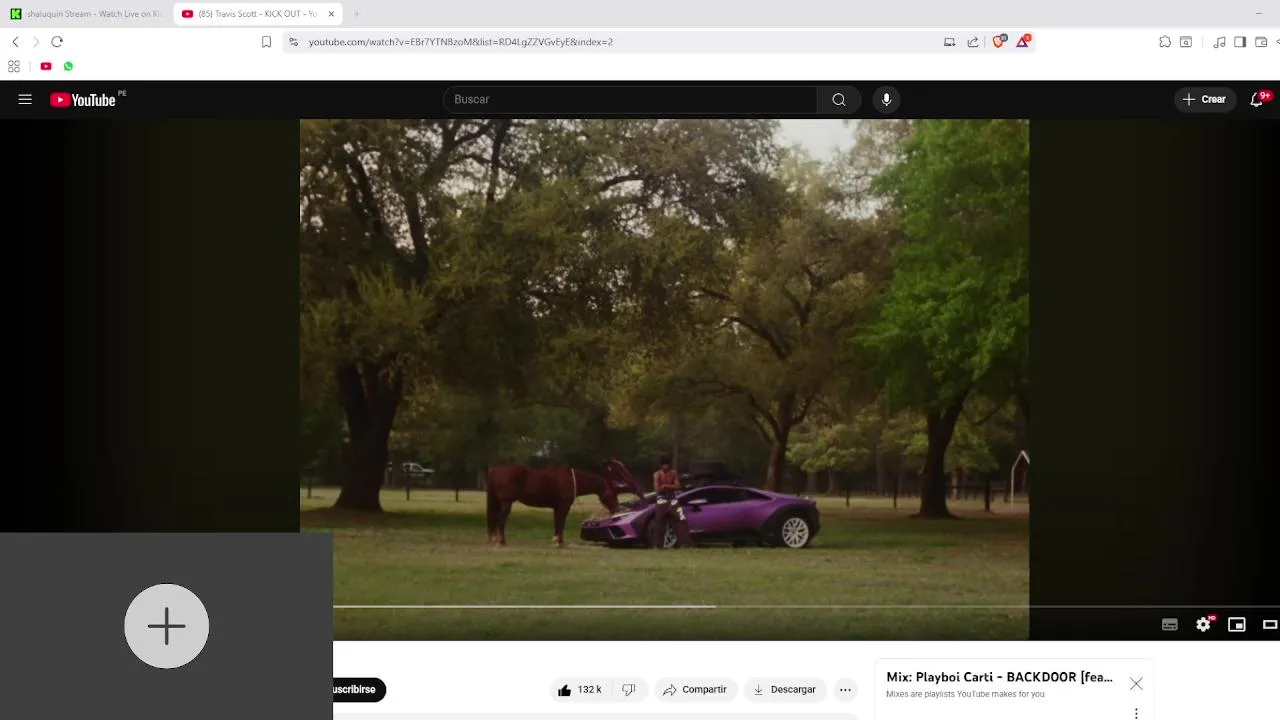Image resolution: width=1280 pixels, height=720 pixels.
Task: Go back in browser history
Action: click(15, 42)
